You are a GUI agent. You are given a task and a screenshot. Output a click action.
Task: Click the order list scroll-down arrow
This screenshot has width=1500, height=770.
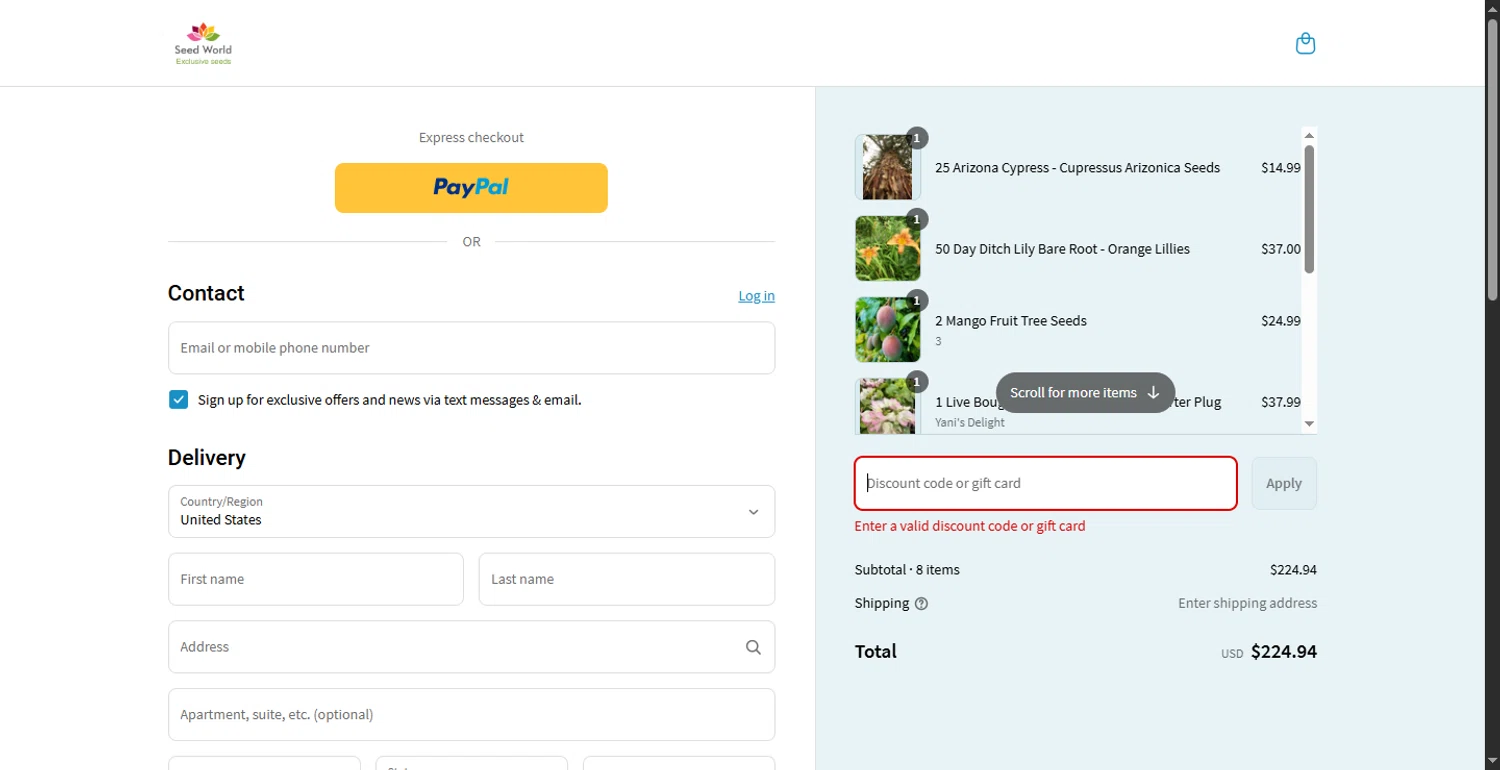pos(1309,424)
